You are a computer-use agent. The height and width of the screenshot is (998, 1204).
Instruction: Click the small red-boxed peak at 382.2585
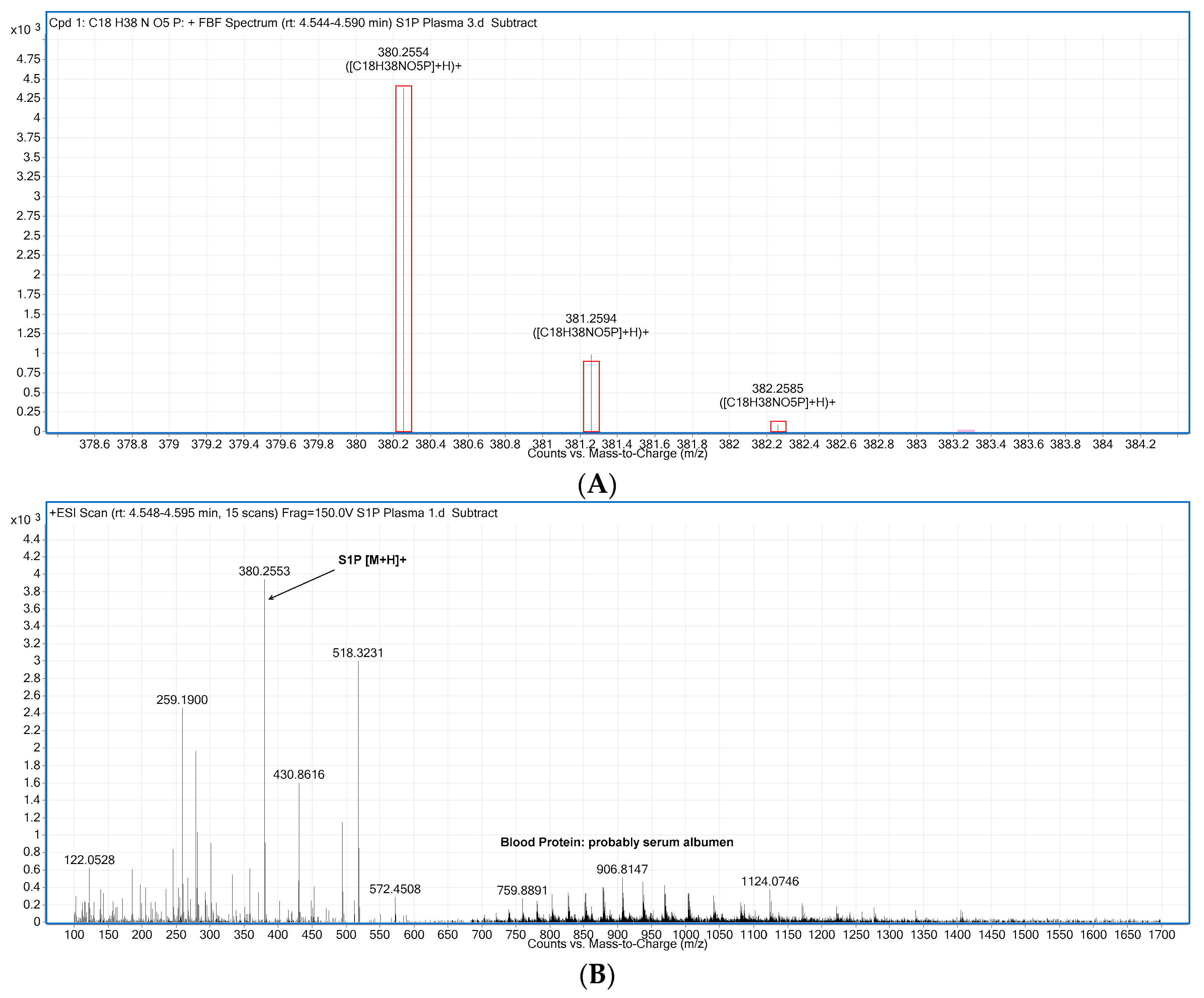(778, 426)
